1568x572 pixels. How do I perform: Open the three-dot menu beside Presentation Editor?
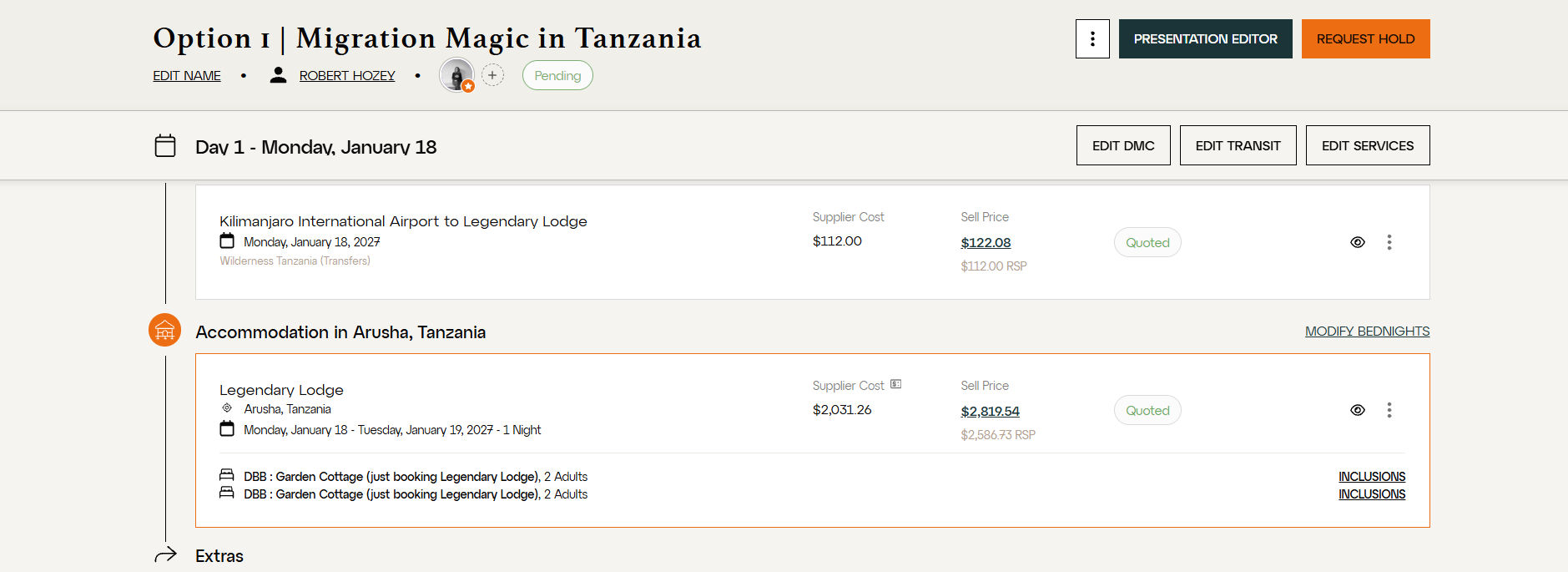click(1092, 39)
